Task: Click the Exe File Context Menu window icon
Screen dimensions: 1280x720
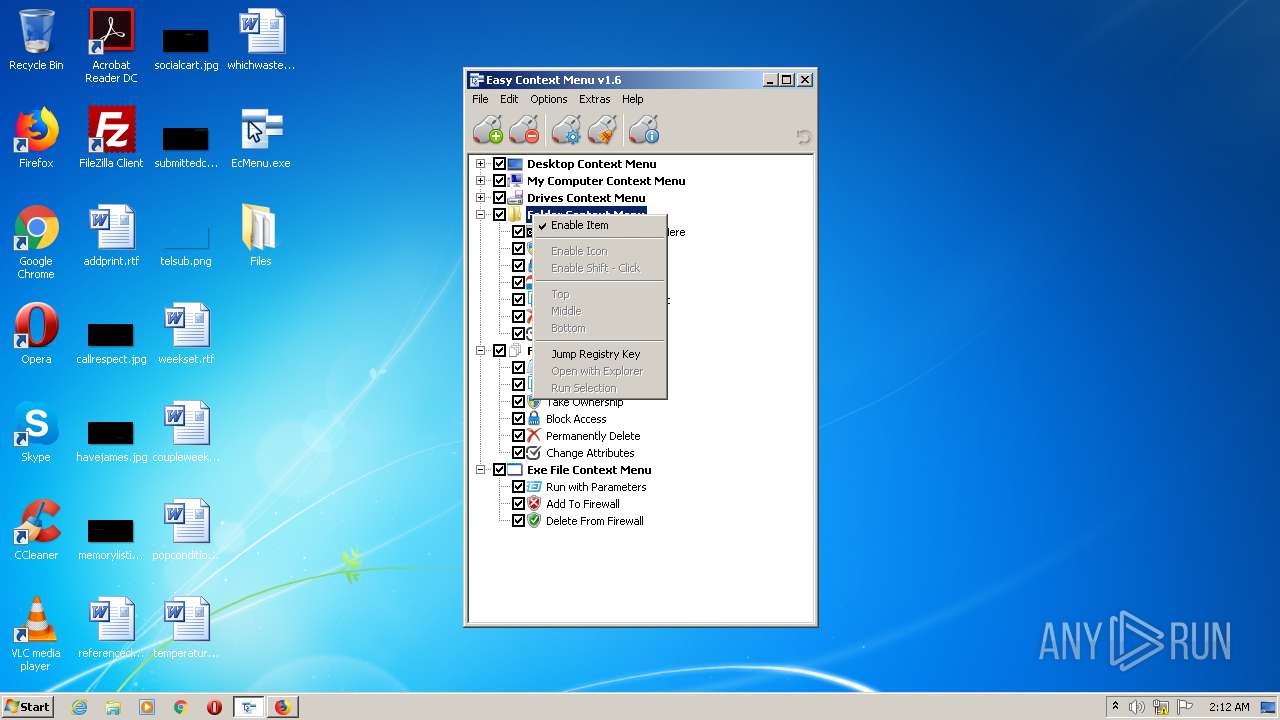Action: (515, 470)
